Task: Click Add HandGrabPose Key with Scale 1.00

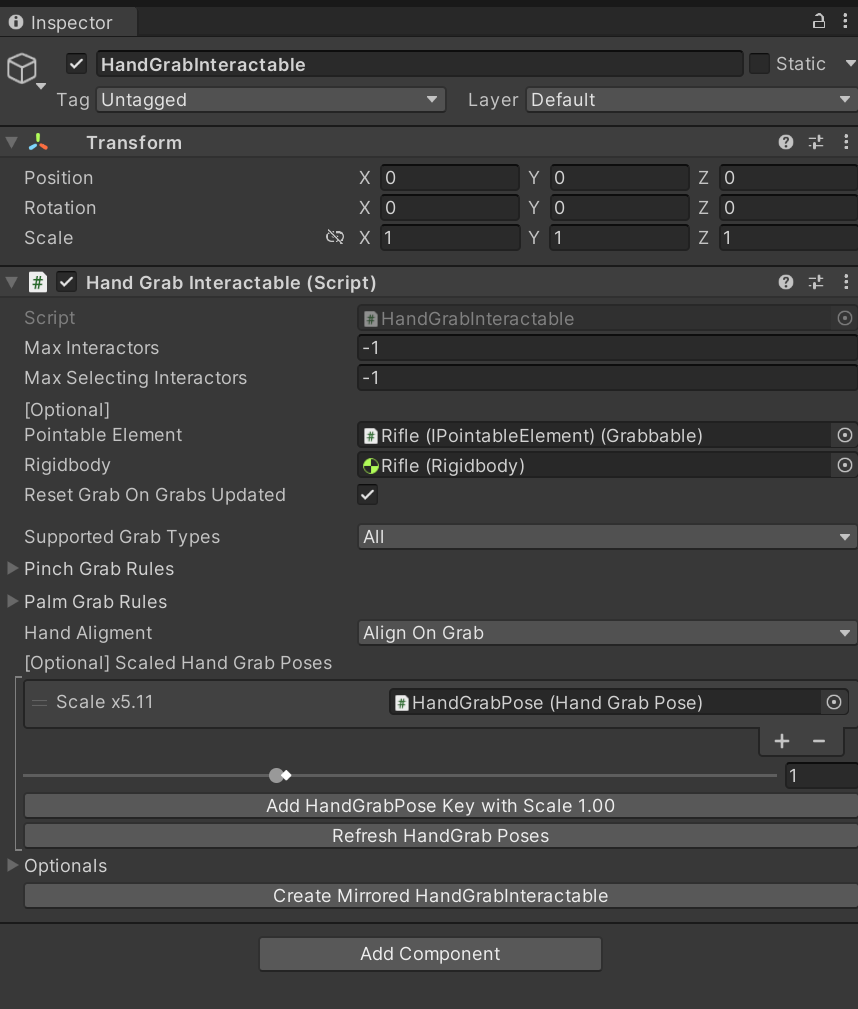Action: (x=440, y=806)
